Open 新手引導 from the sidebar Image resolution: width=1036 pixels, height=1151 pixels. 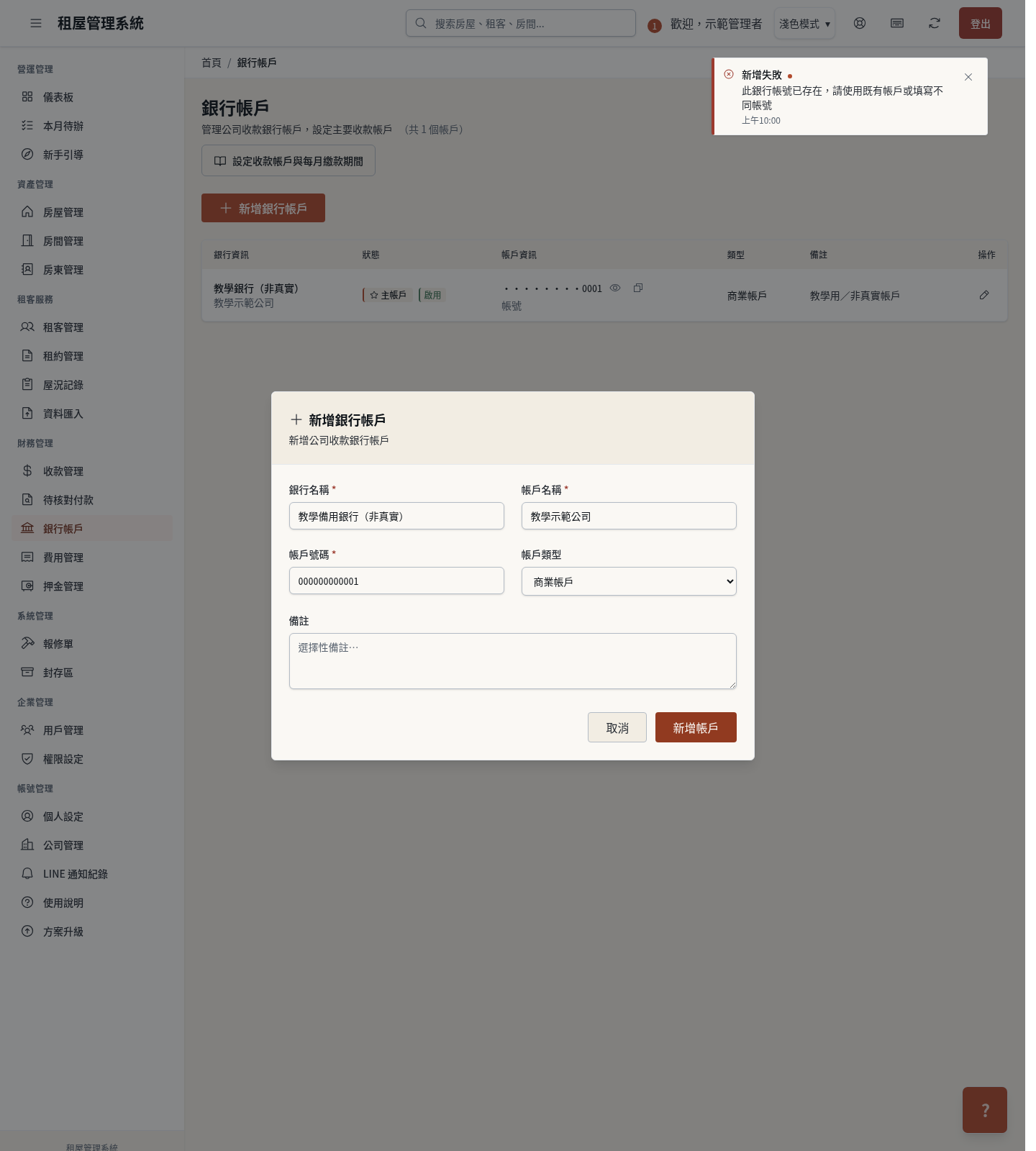coord(92,155)
